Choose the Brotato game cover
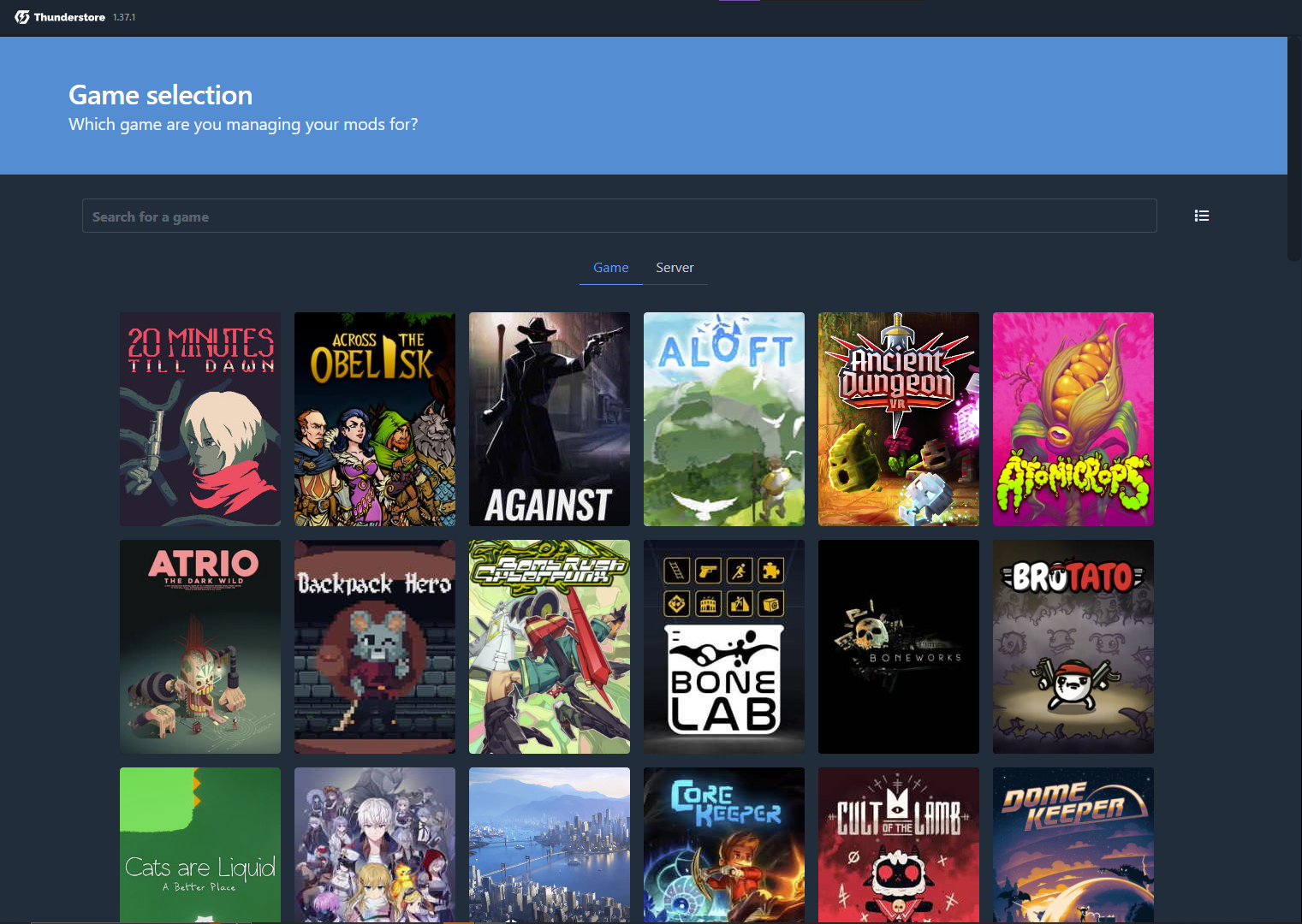Screen dimensions: 1302x924 (x=1073, y=647)
